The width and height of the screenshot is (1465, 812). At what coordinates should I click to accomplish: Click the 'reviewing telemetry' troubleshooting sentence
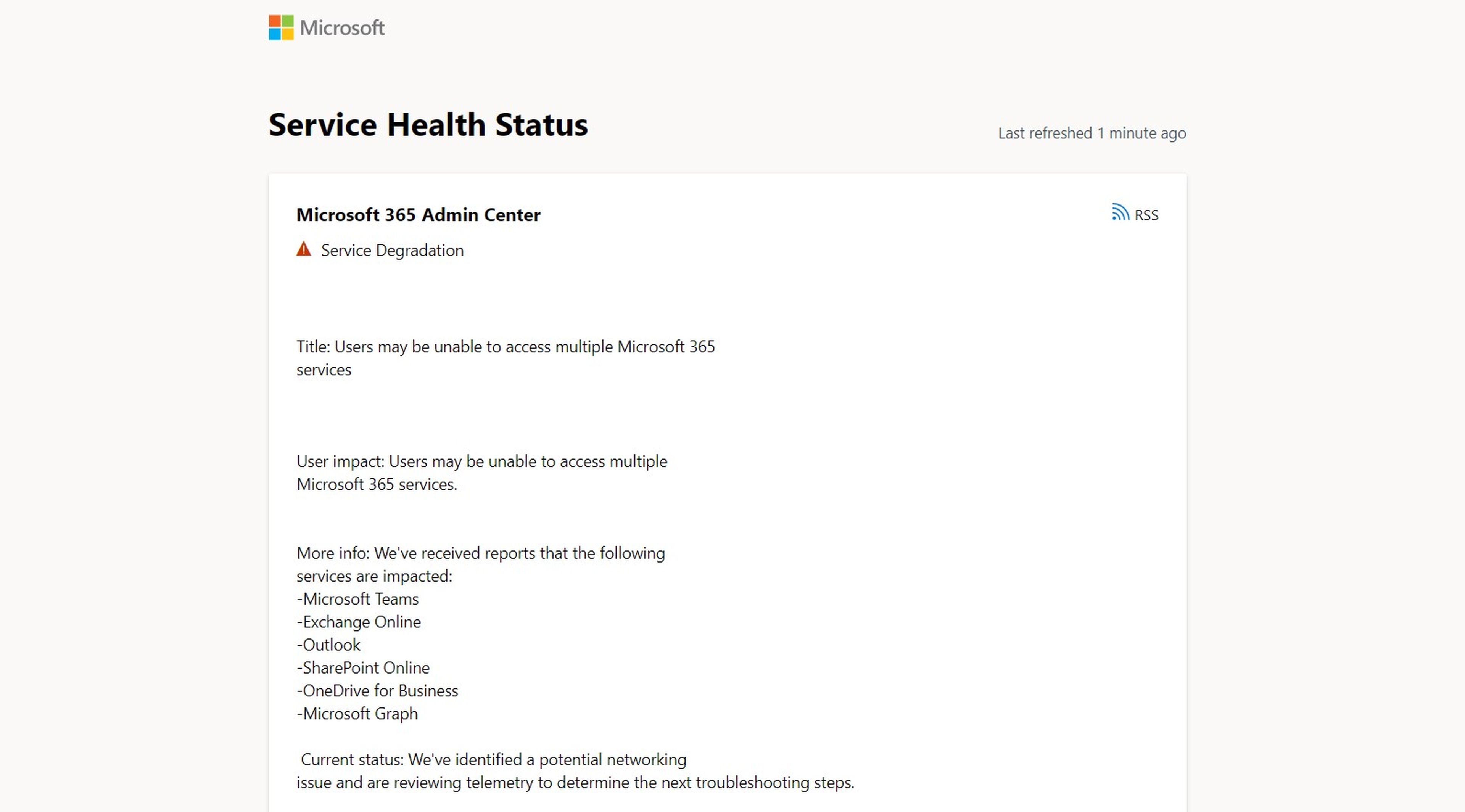click(576, 783)
